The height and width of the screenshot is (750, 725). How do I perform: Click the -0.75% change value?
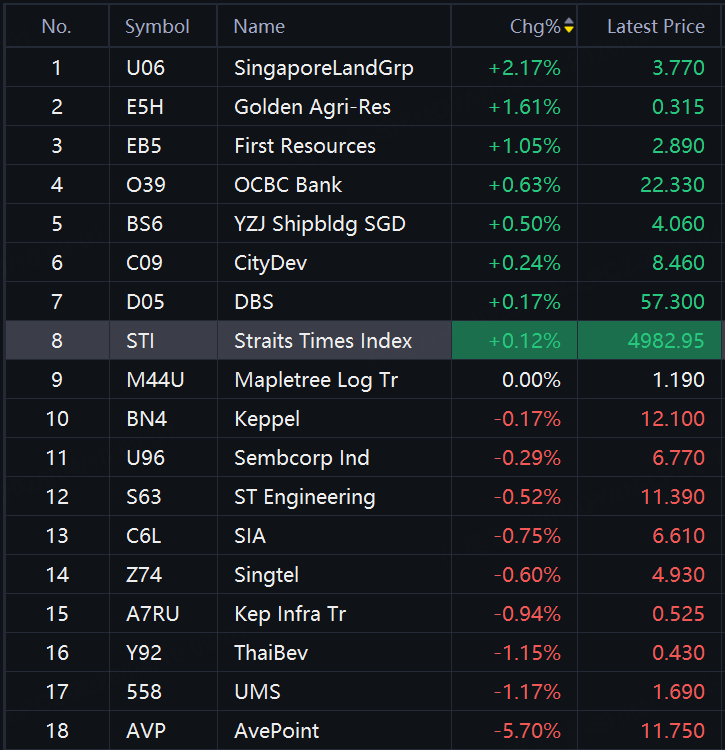pyautogui.click(x=527, y=536)
